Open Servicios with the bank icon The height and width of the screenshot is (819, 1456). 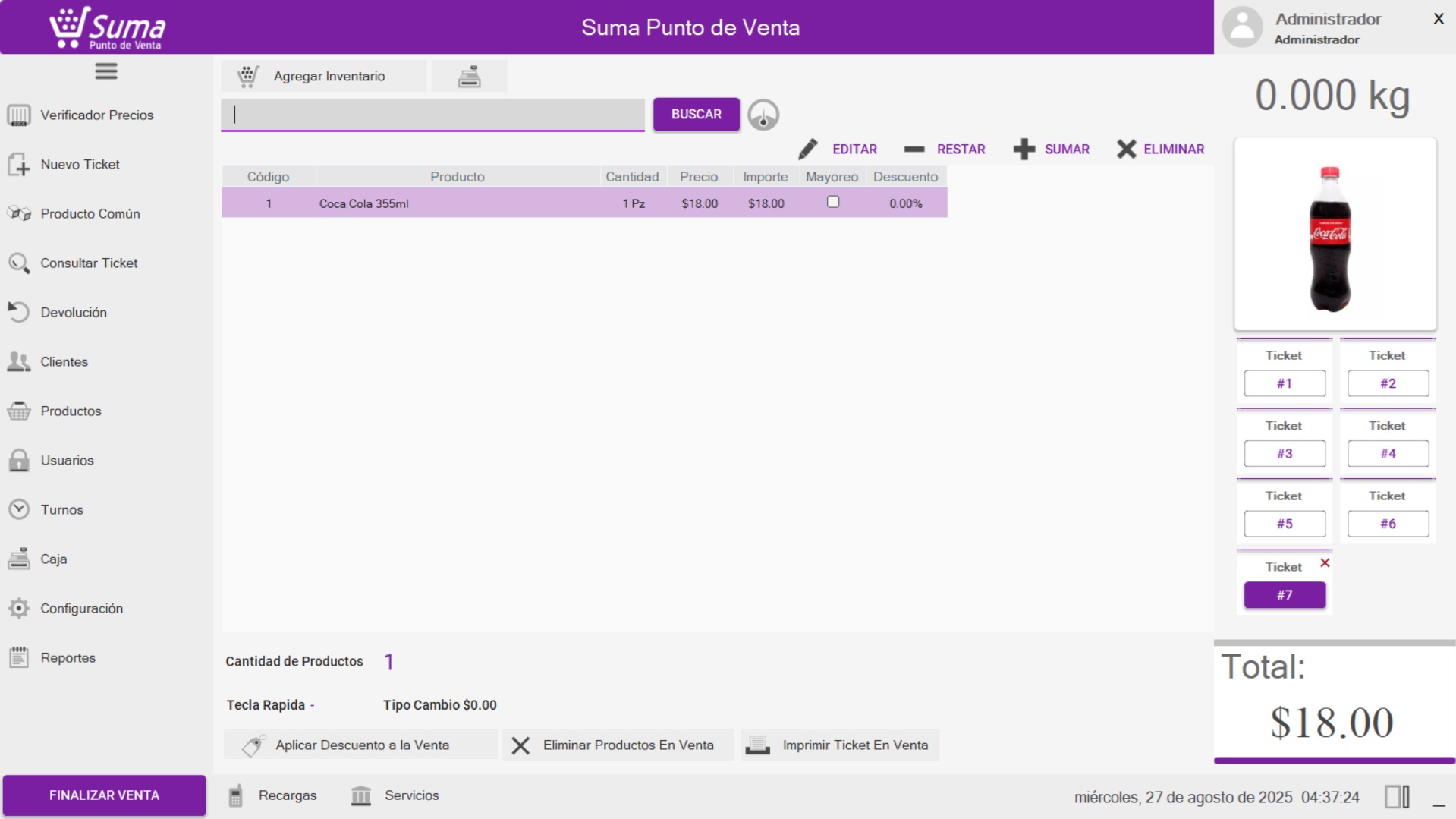[x=361, y=795]
